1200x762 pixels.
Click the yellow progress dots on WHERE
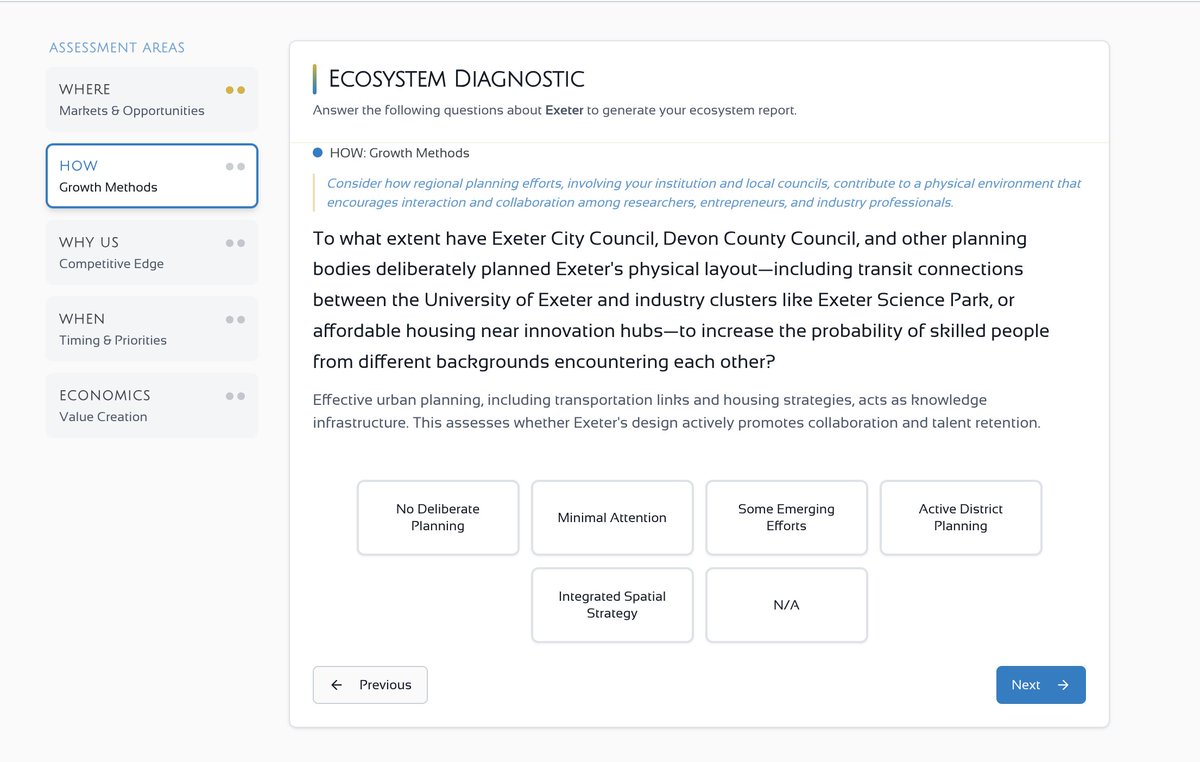tap(235, 90)
